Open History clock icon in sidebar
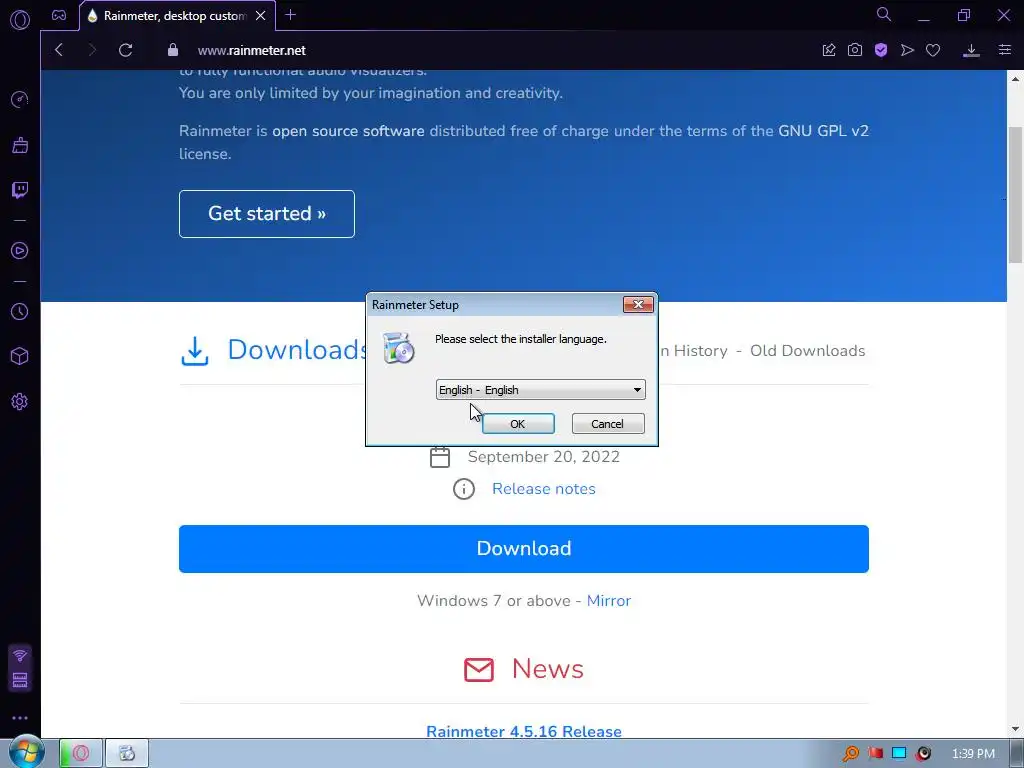 coord(20,312)
